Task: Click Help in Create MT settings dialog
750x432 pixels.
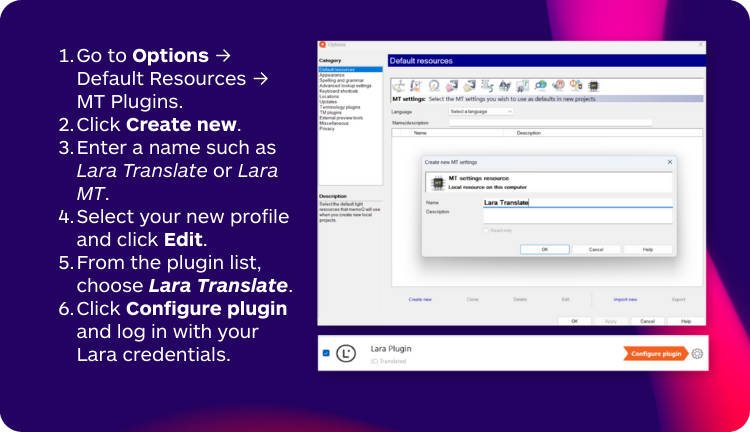Action: [x=648, y=249]
